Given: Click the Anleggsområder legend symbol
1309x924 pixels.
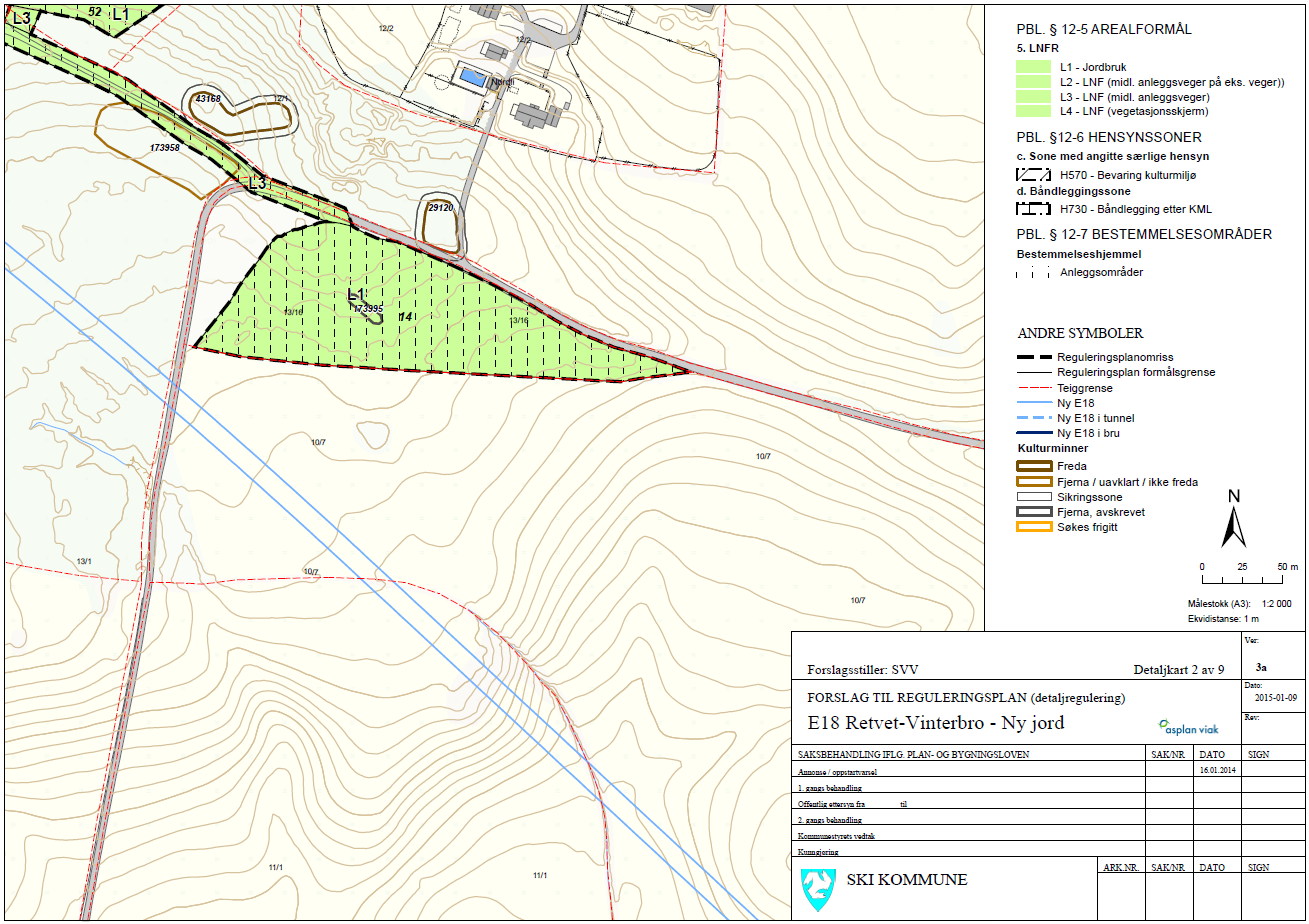Looking at the screenshot, I should [x=1033, y=272].
